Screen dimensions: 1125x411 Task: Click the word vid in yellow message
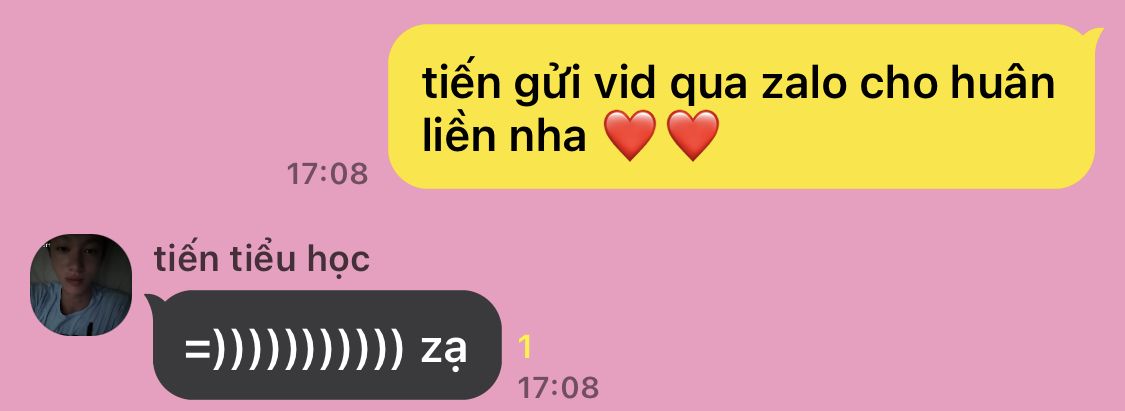pos(625,83)
